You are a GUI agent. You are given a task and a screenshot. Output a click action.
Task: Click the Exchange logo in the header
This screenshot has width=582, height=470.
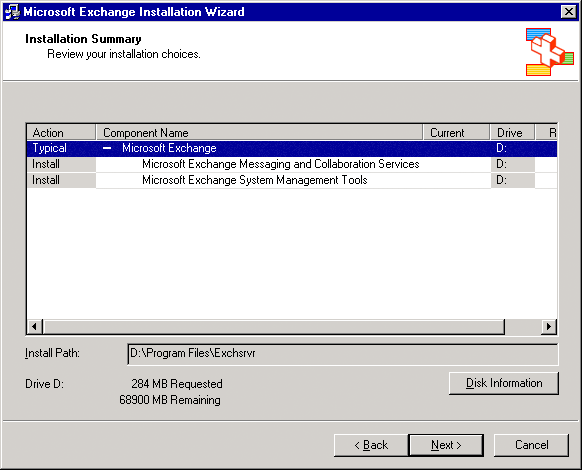coord(550,52)
